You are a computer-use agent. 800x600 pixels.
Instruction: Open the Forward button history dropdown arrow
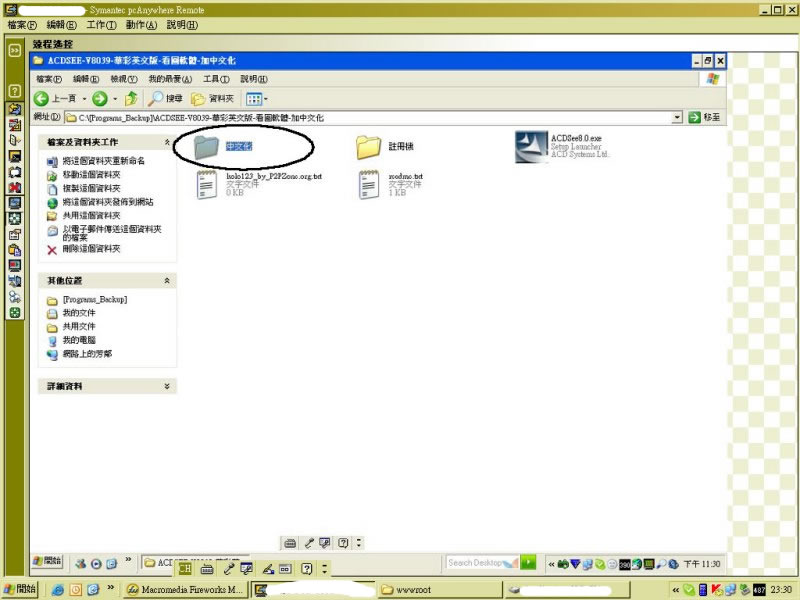tap(115, 99)
